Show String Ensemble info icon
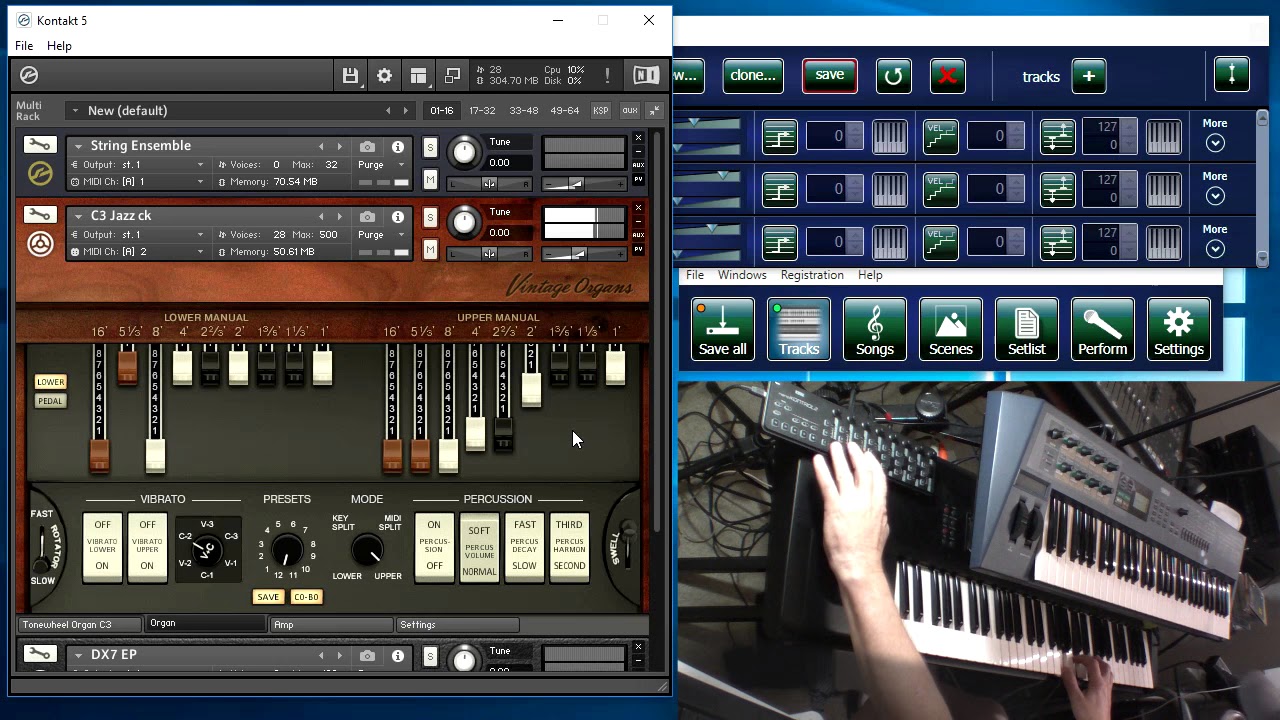1280x720 pixels. [x=398, y=147]
